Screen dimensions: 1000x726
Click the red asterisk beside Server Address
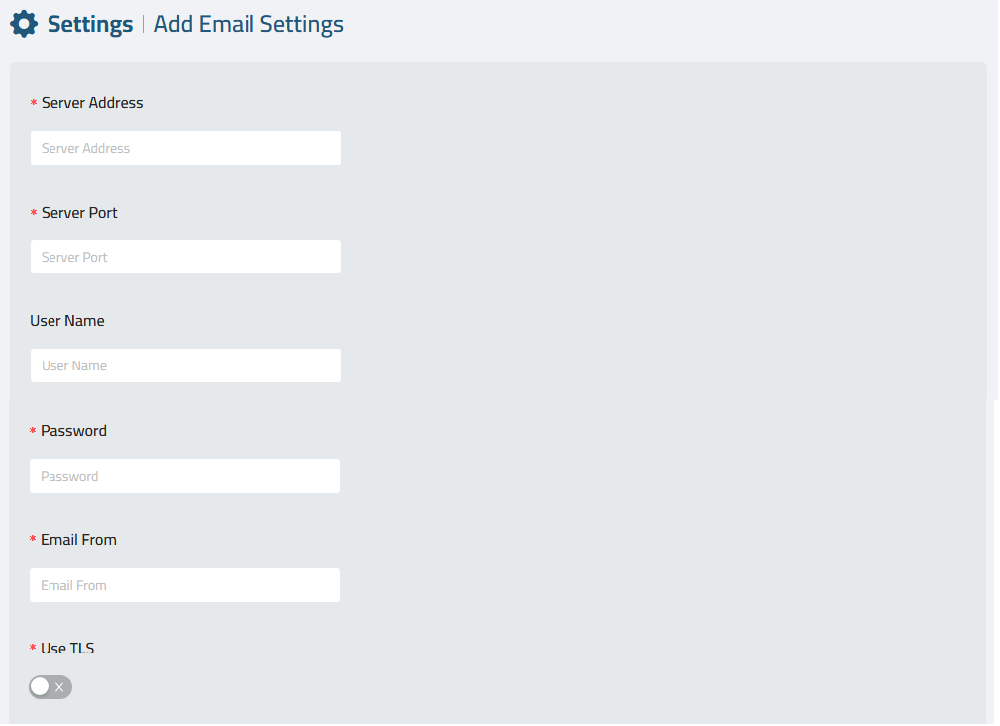point(34,103)
